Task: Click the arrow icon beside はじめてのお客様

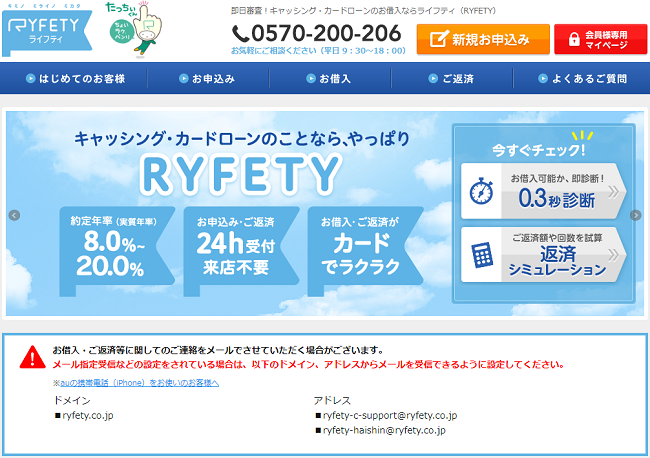Action: click(30, 78)
